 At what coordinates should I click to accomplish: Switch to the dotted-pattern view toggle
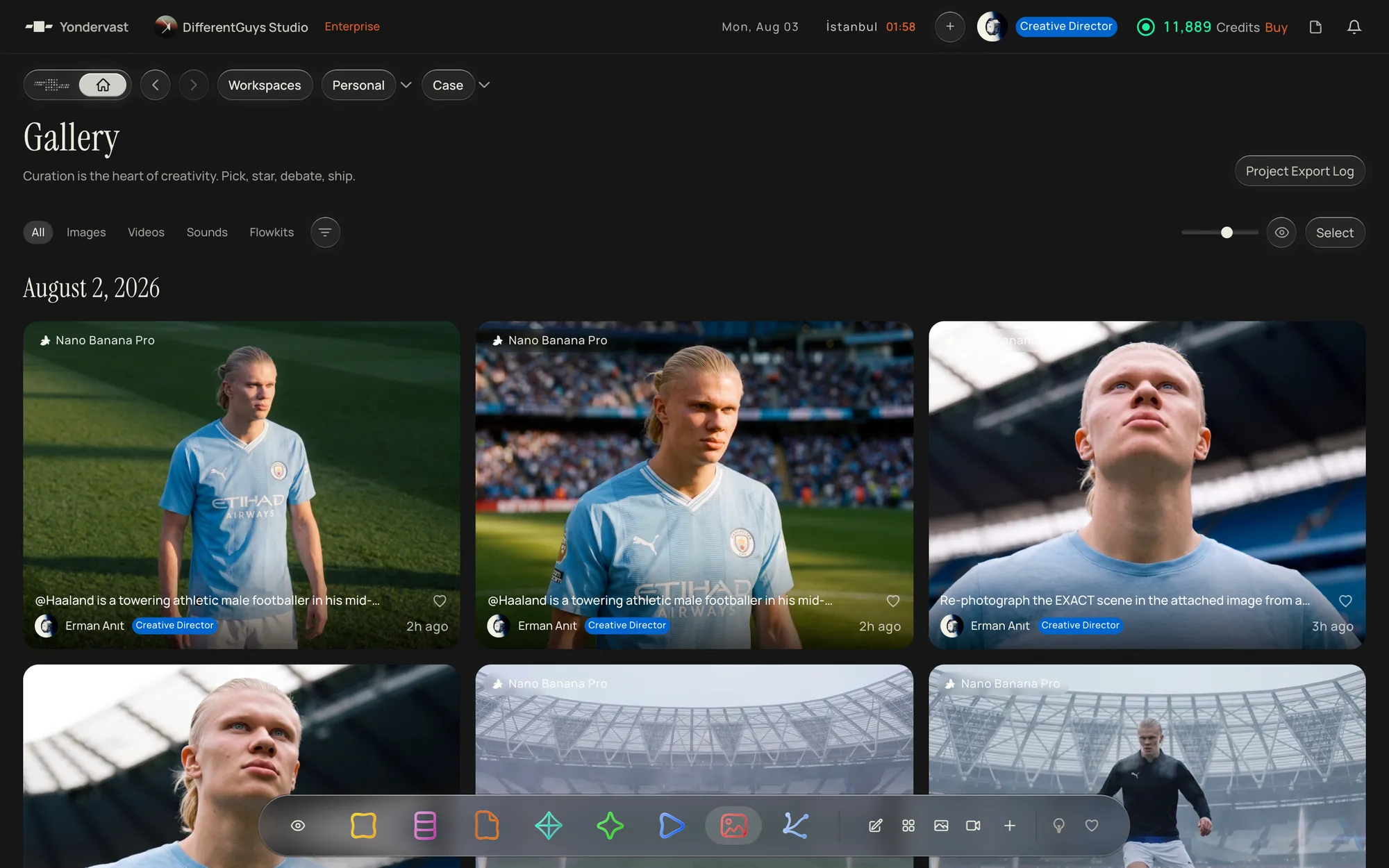point(52,85)
